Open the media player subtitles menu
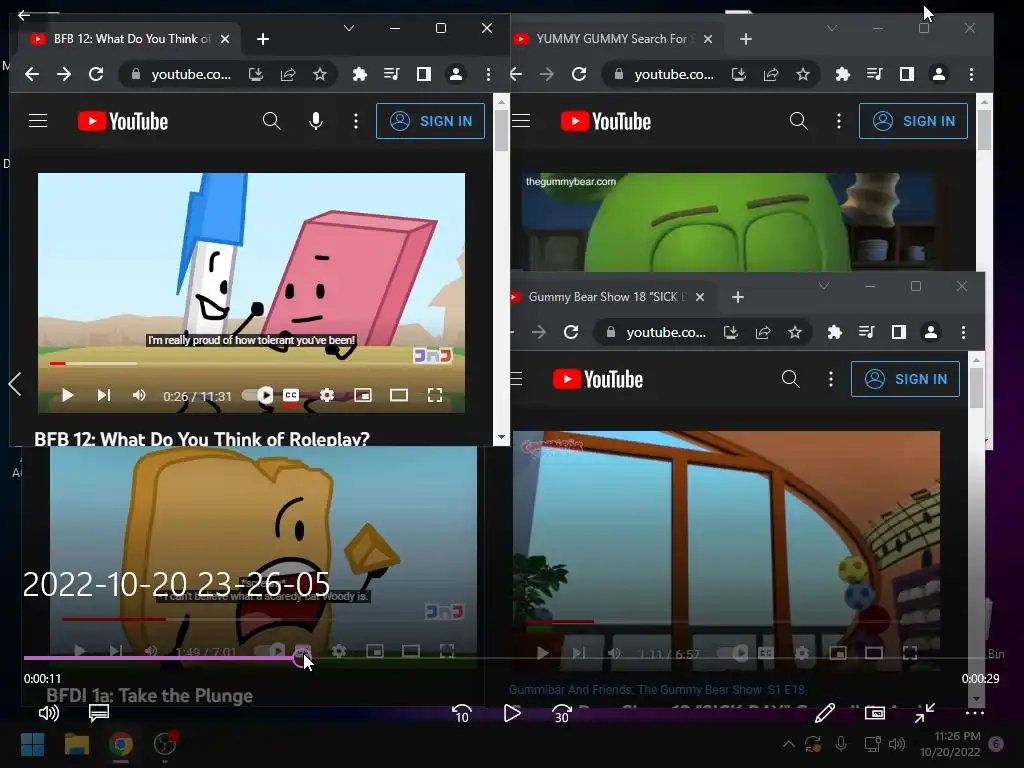 tap(99, 713)
